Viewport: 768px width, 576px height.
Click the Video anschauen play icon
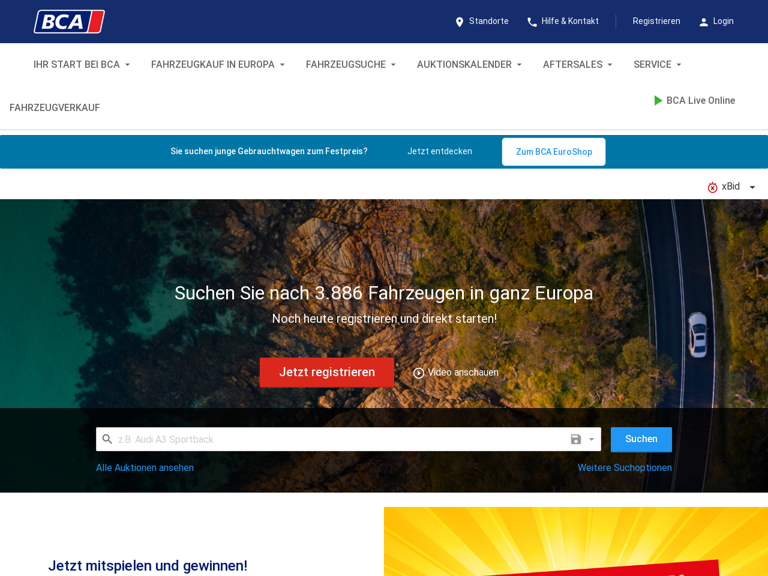pyautogui.click(x=418, y=373)
